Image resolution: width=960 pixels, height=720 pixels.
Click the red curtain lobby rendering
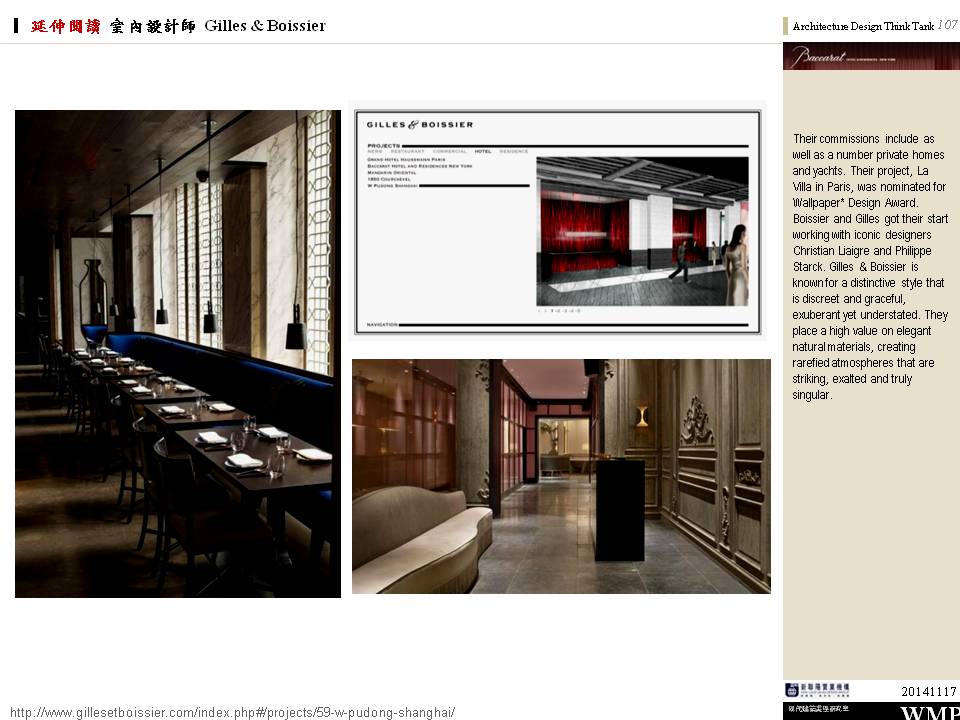641,231
